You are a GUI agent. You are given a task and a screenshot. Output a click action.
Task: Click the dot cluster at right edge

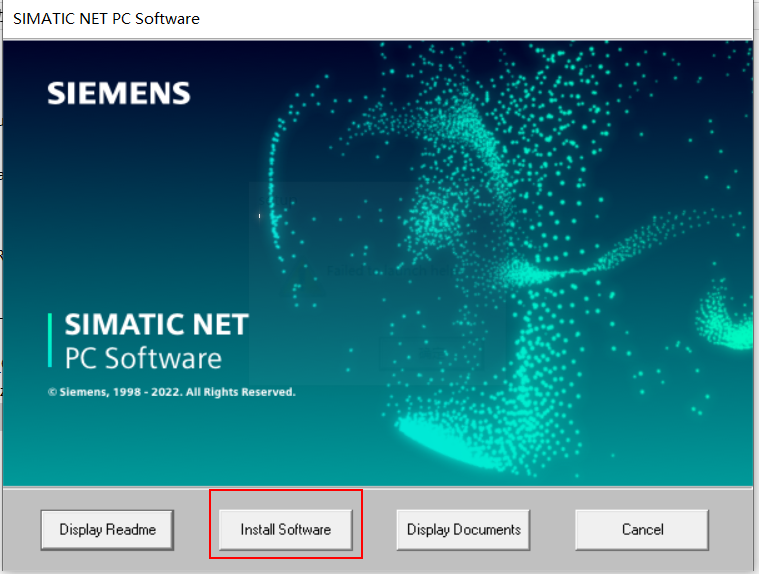pyautogui.click(x=725, y=318)
